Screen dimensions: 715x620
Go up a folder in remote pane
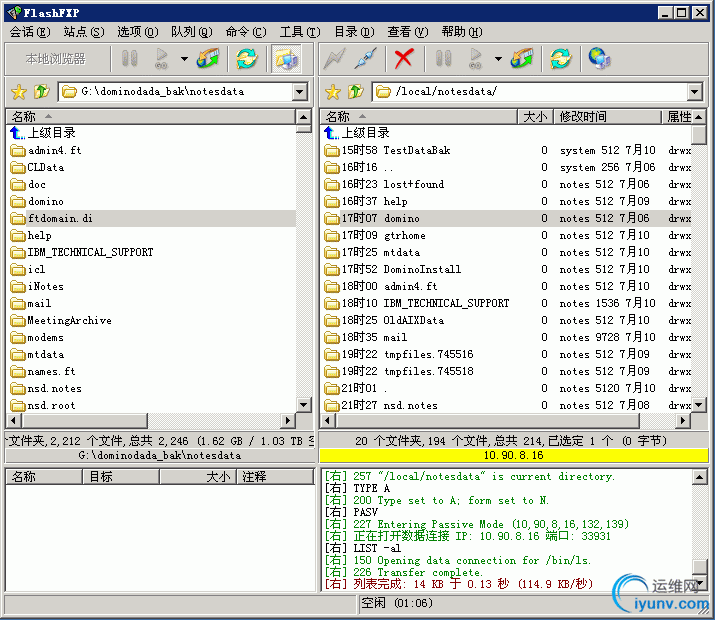click(355, 92)
